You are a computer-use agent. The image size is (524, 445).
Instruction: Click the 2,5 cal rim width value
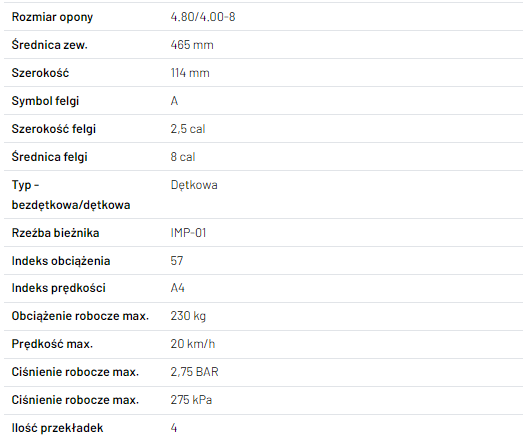[187, 129]
